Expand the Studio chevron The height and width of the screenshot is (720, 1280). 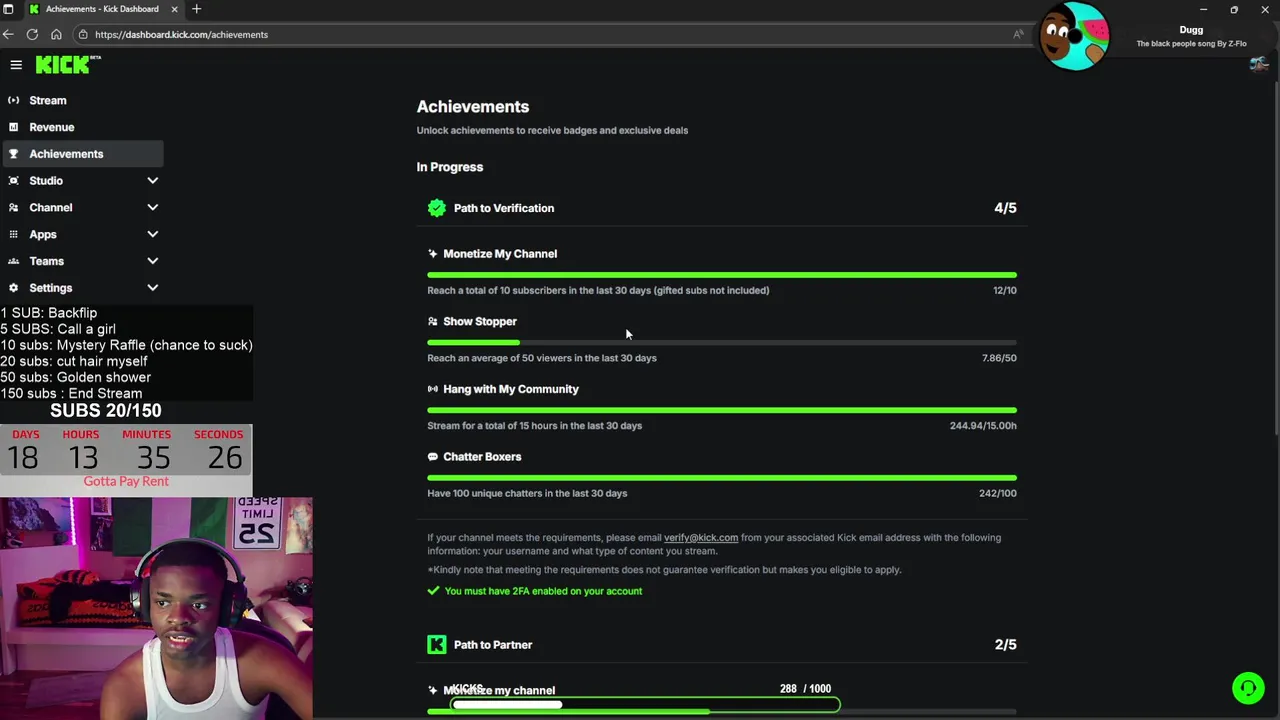point(153,181)
